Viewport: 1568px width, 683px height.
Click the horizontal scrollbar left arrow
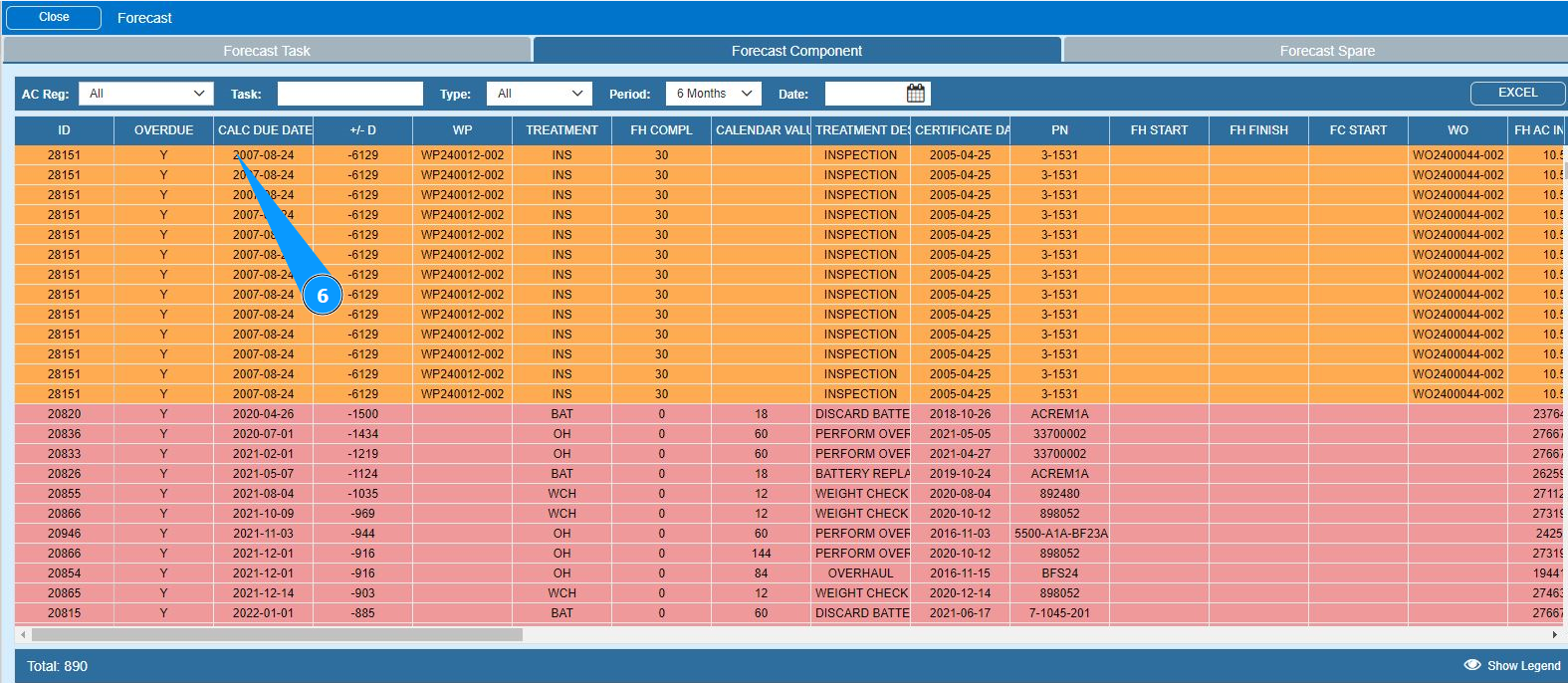[x=23, y=634]
